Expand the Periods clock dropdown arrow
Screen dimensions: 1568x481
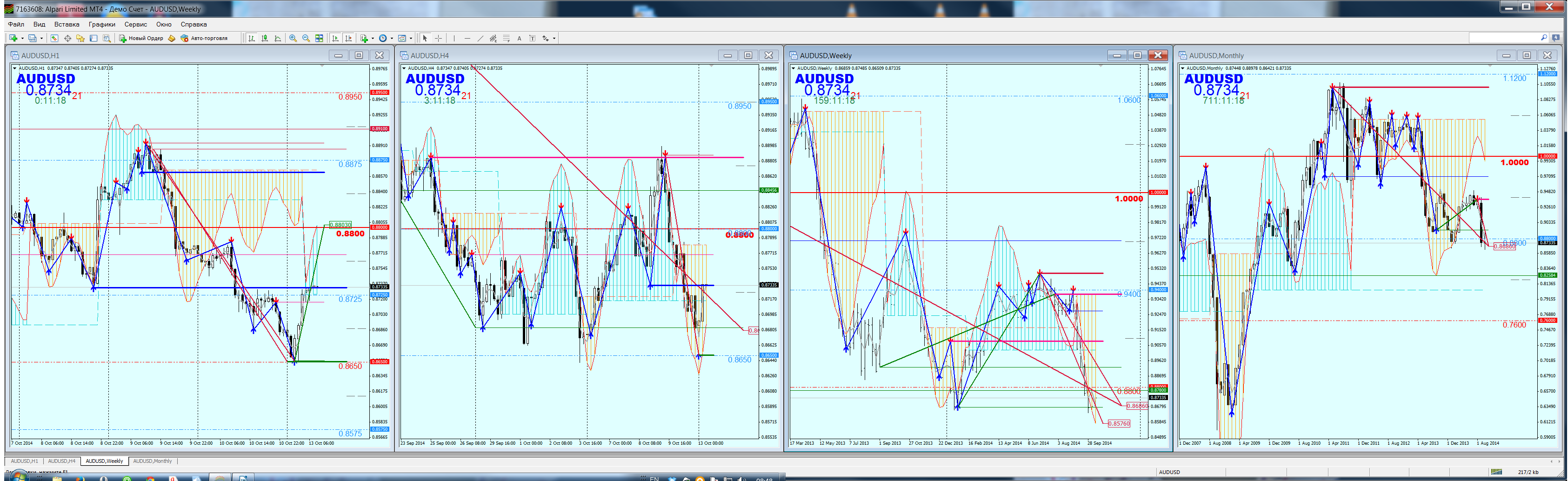tap(392, 38)
